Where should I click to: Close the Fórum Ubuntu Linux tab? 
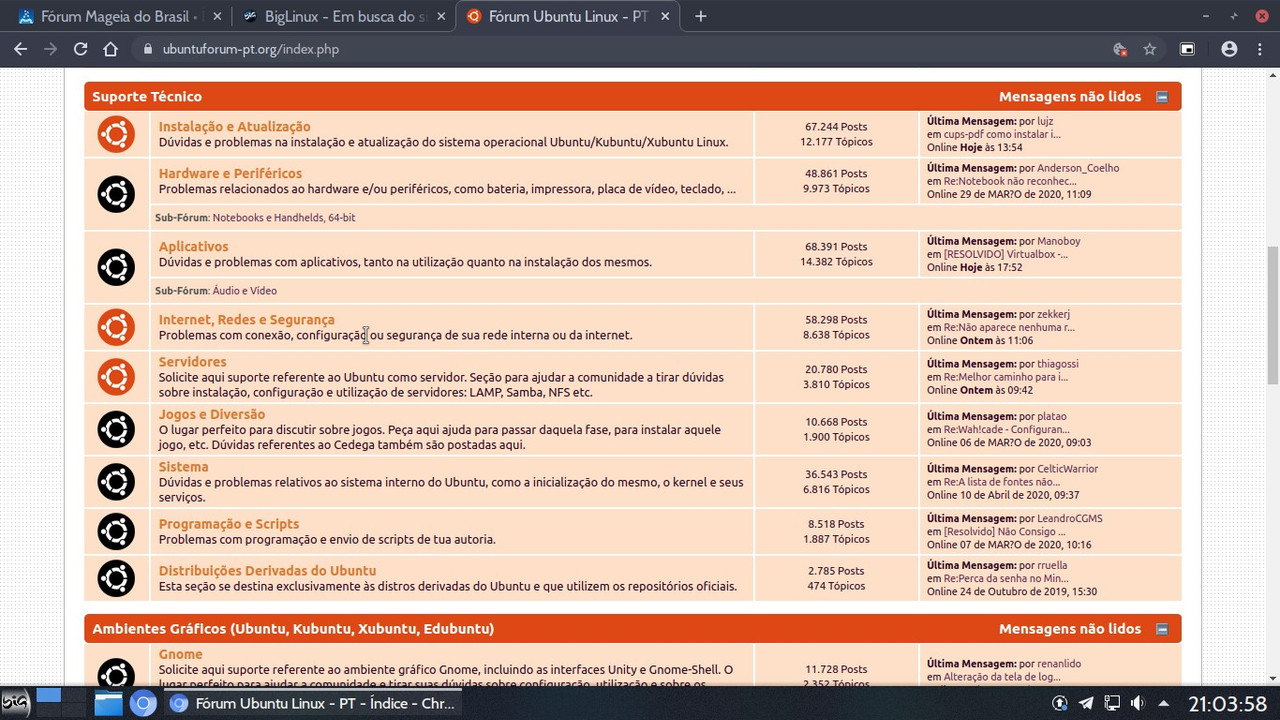pyautogui.click(x=665, y=16)
